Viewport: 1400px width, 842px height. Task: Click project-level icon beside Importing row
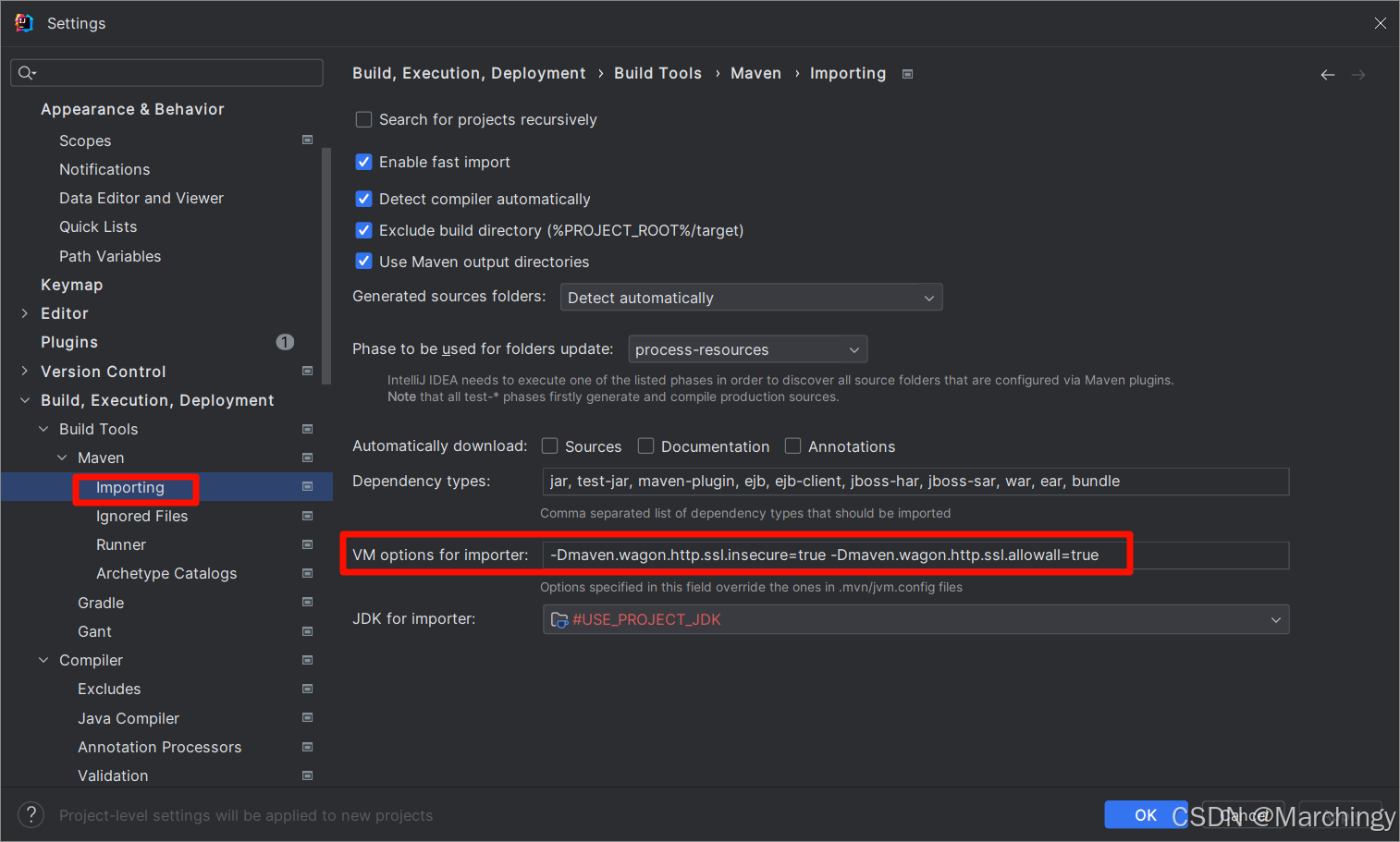[x=308, y=487]
